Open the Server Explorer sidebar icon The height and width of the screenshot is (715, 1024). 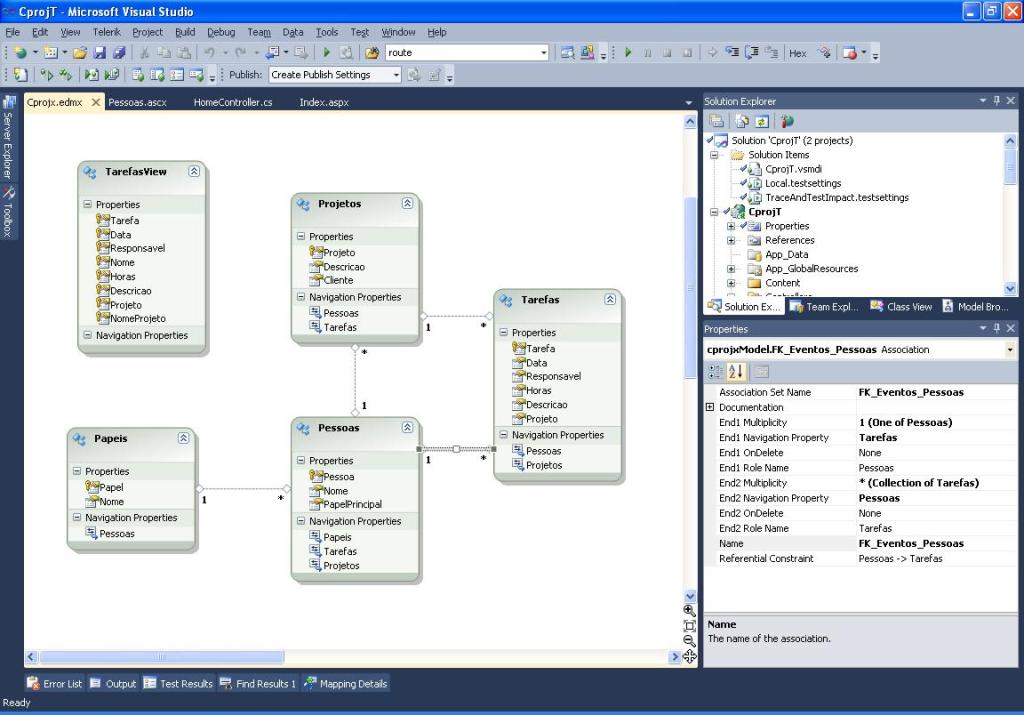click(x=8, y=136)
